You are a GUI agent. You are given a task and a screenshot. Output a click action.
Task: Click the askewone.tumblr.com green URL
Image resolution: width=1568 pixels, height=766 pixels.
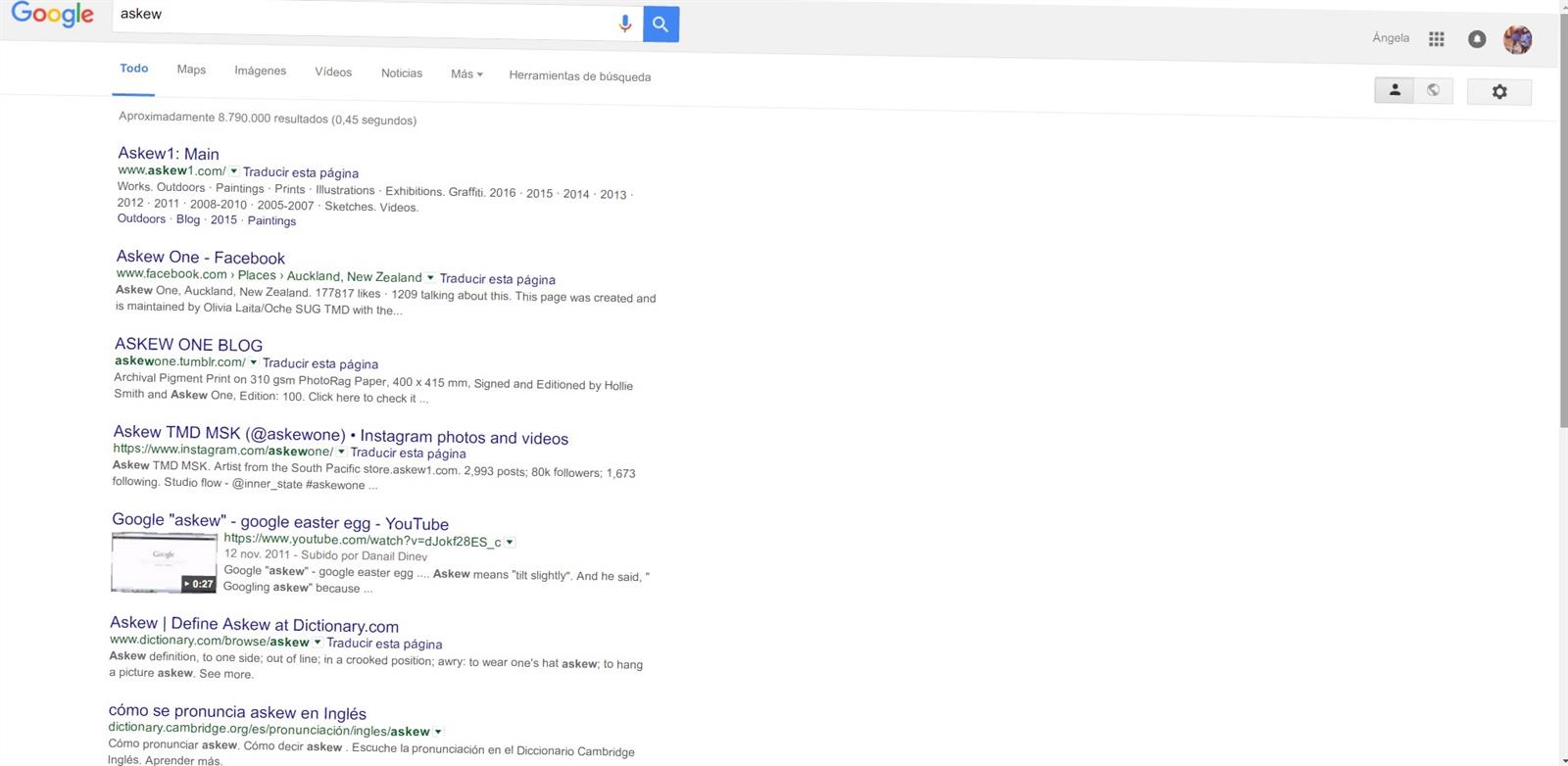pos(179,361)
